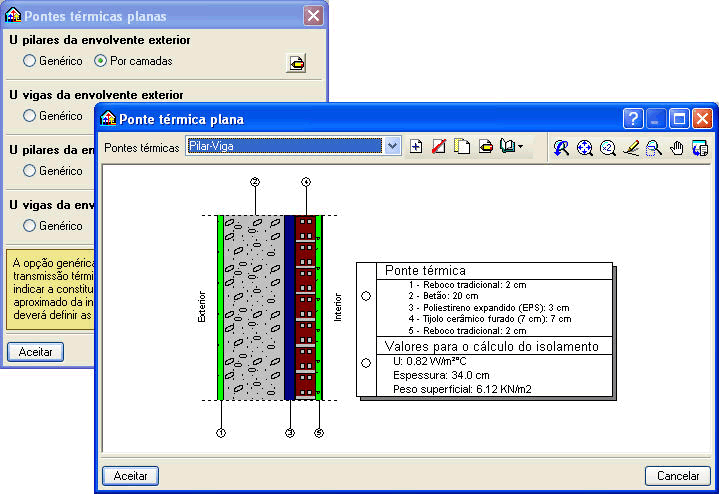
Task: Click layer marker 1 below the diagram
Action: [221, 433]
